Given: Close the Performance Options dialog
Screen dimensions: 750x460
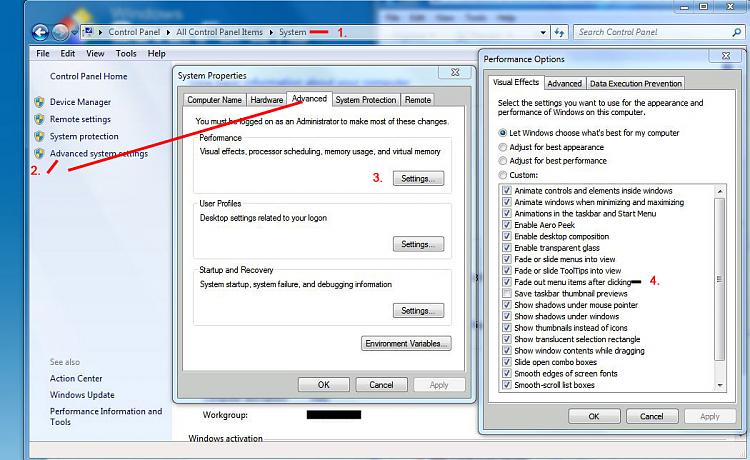Looking at the screenshot, I should click(726, 55).
